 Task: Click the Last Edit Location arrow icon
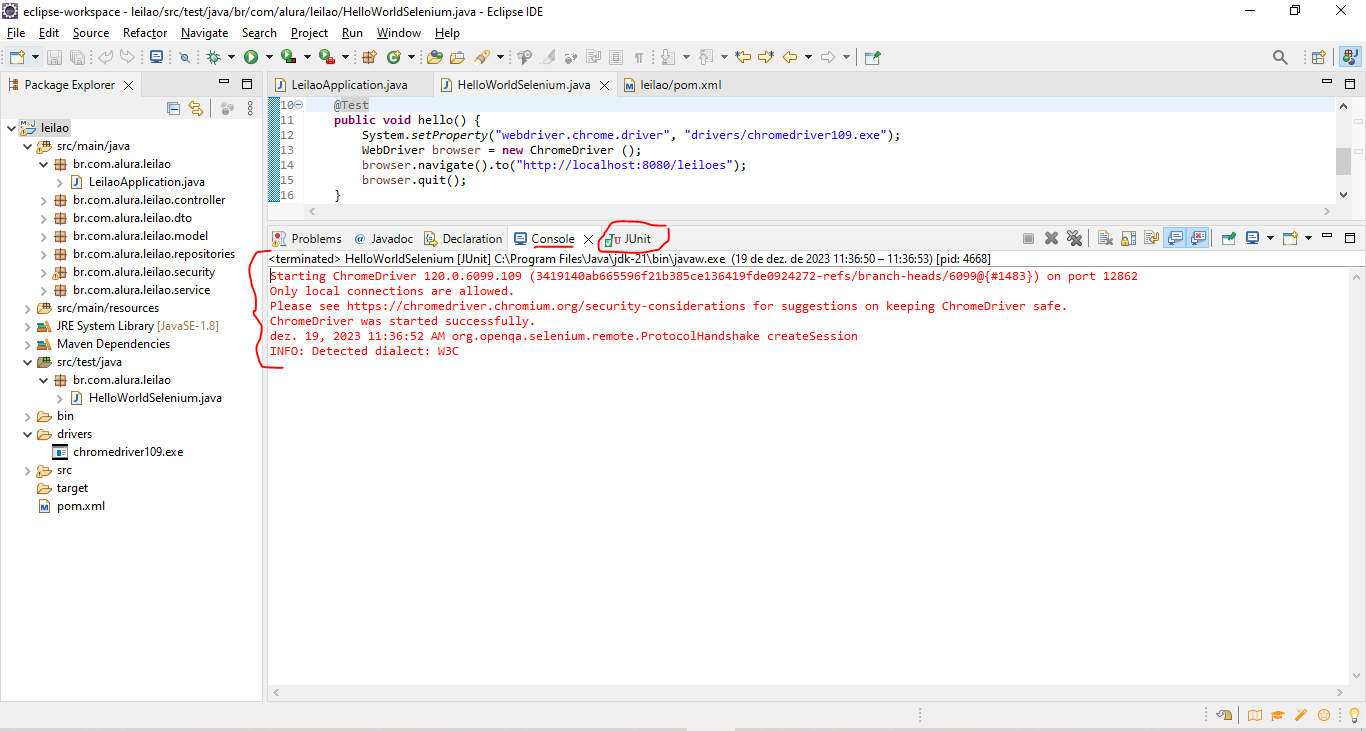(742, 57)
